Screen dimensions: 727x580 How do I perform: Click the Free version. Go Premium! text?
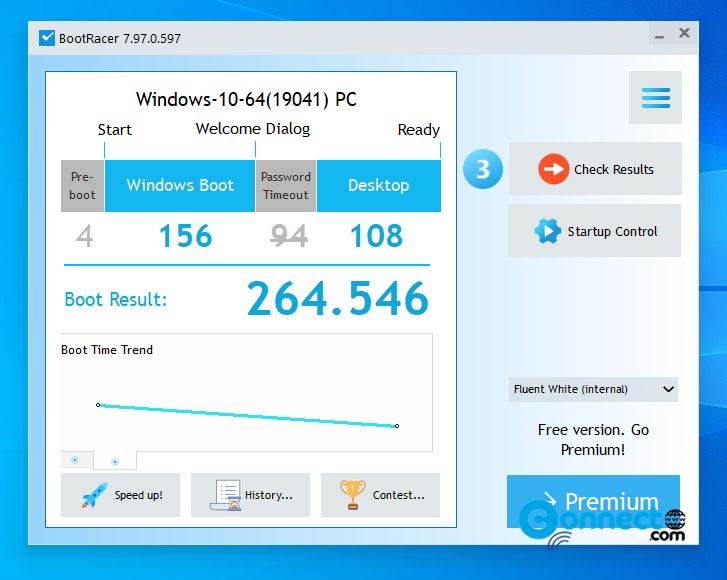tap(593, 439)
